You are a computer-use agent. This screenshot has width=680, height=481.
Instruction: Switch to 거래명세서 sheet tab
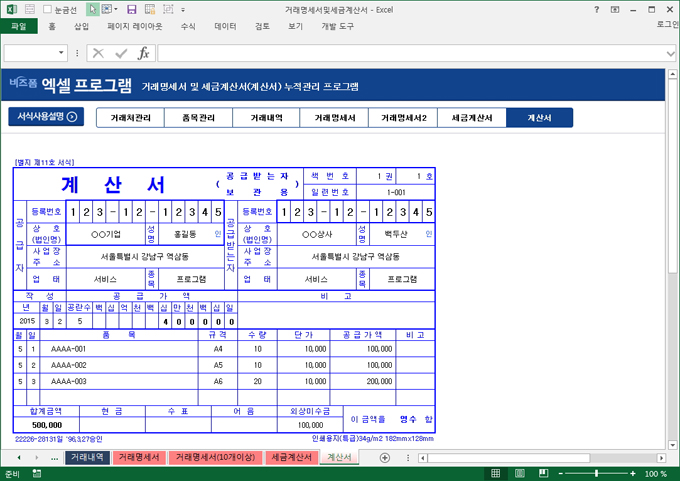139,457
